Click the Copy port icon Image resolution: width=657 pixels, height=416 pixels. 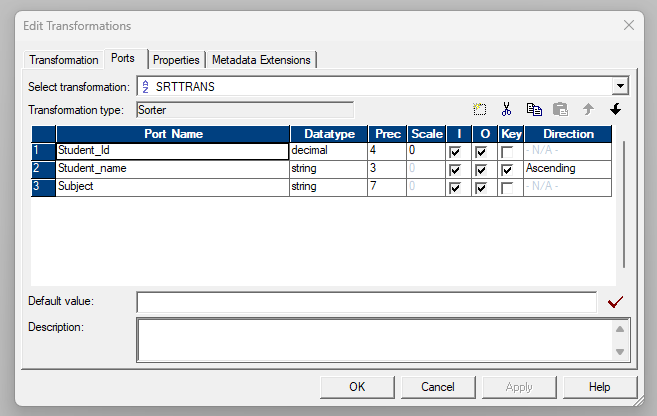pyautogui.click(x=534, y=109)
